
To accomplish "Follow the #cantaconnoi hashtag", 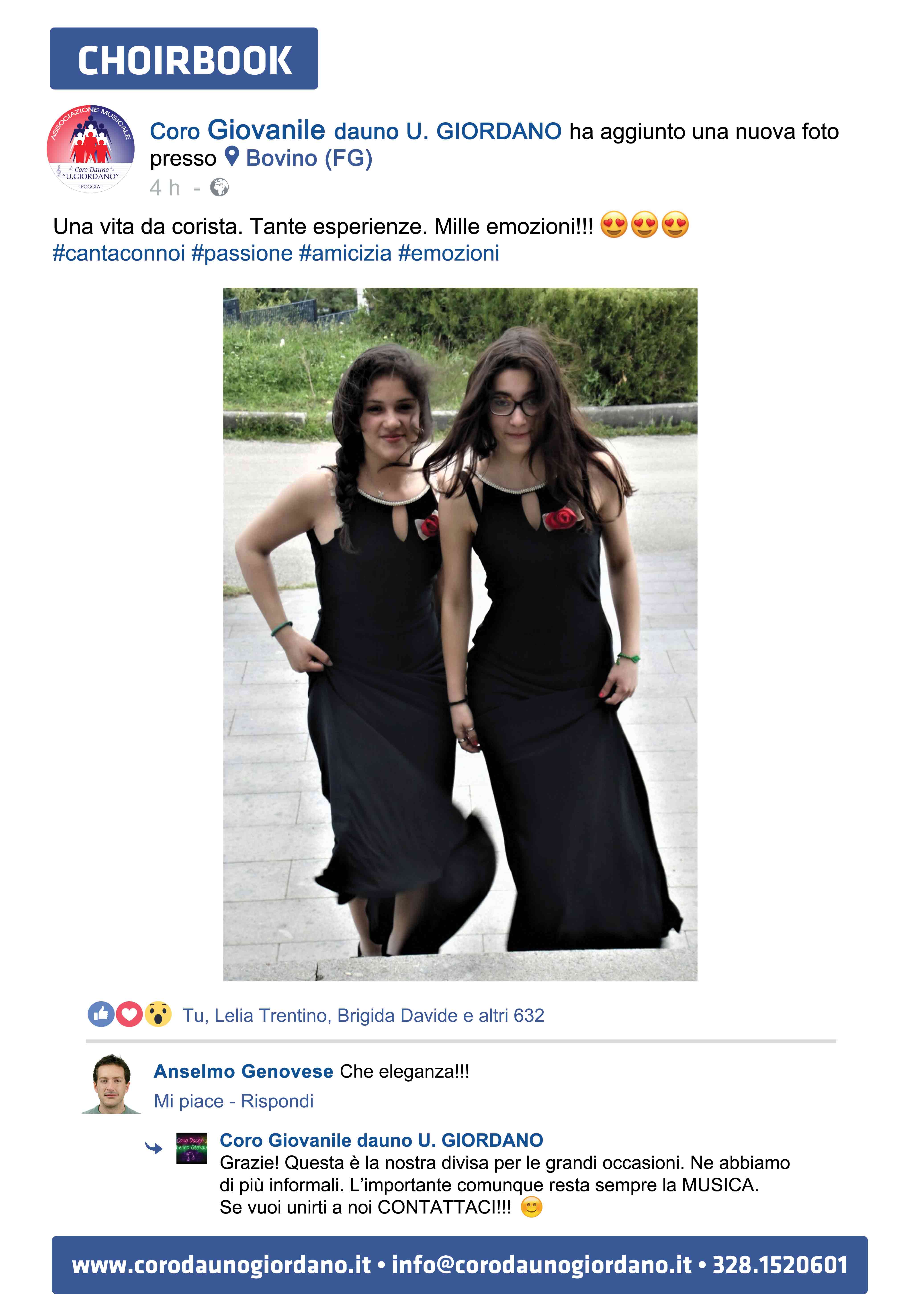I will click(x=119, y=253).
